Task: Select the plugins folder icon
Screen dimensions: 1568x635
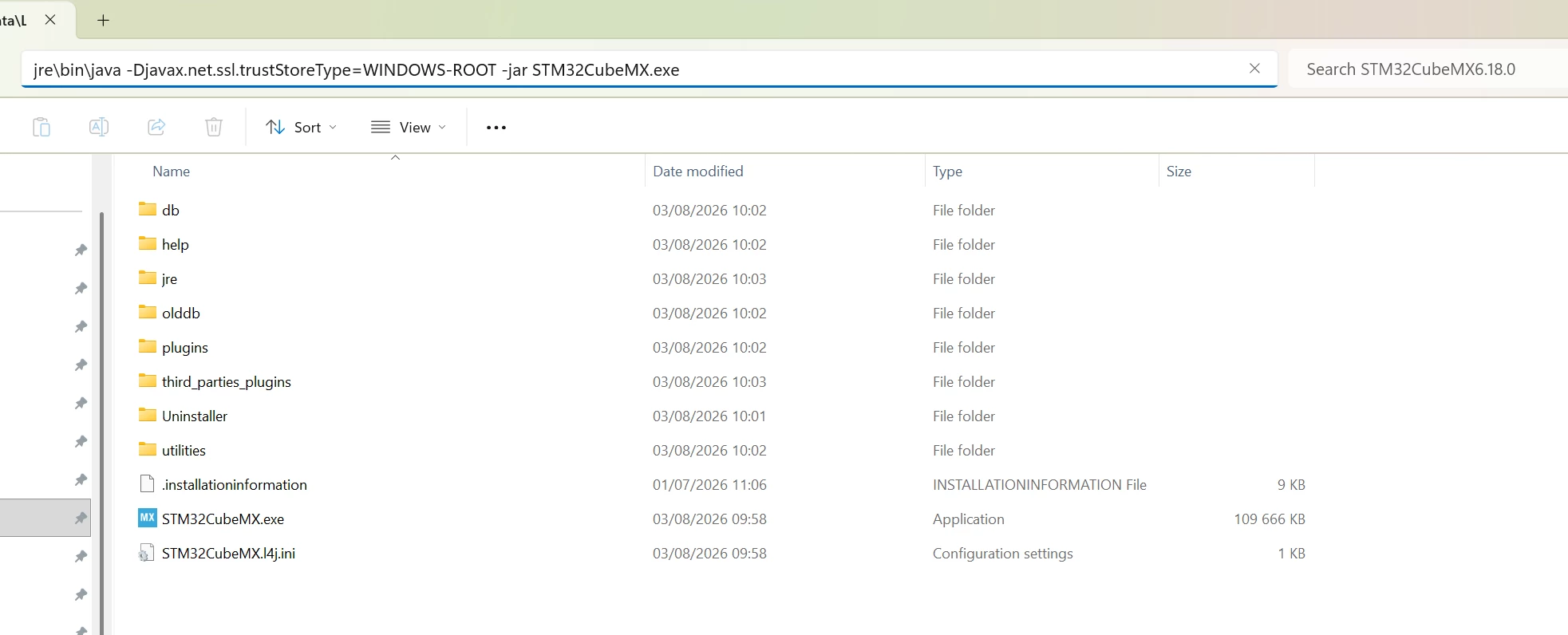Action: (x=148, y=346)
